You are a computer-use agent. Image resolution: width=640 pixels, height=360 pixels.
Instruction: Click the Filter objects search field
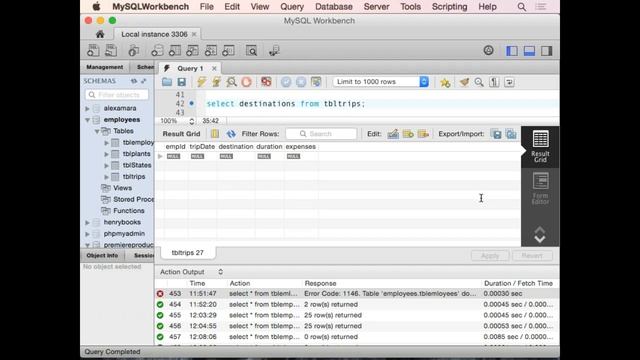pos(117,95)
